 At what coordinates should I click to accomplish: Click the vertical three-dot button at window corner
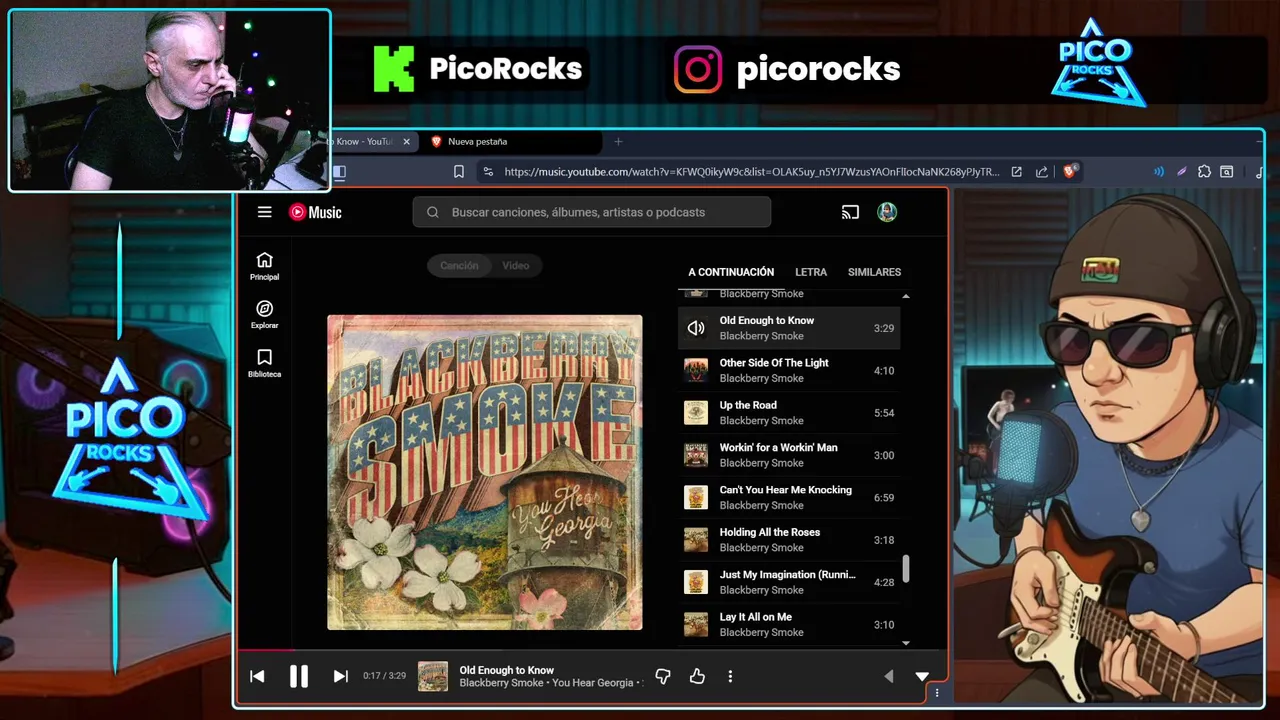pyautogui.click(x=937, y=693)
